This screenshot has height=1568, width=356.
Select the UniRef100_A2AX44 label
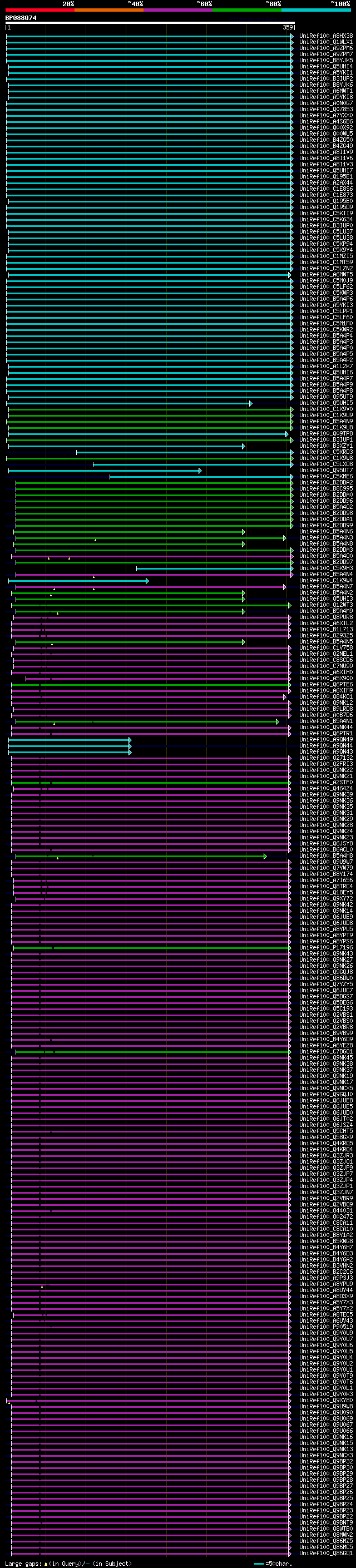click(x=325, y=182)
